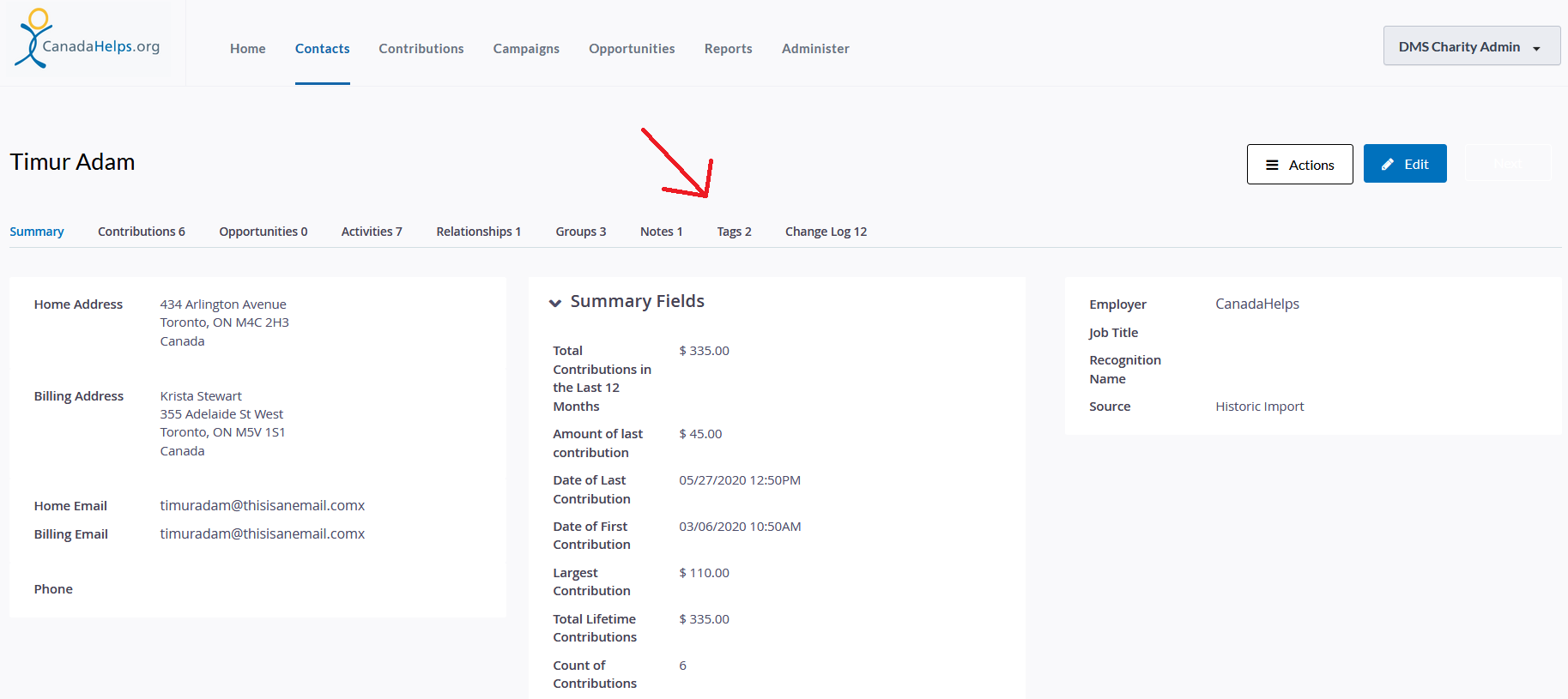
Task: Click the Billing Address label
Action: click(x=79, y=396)
